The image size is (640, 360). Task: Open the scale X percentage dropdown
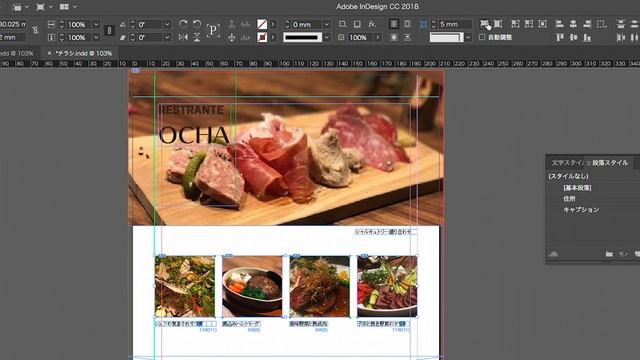point(96,24)
